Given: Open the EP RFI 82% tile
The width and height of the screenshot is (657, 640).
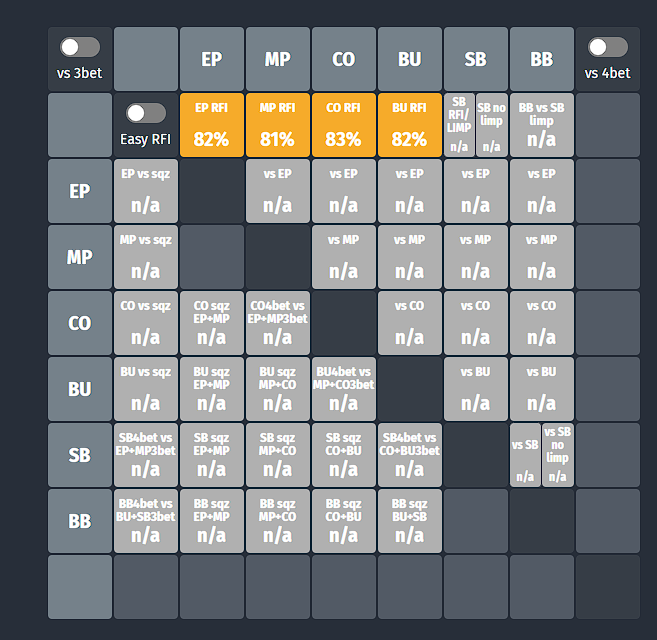Looking at the screenshot, I should point(212,125).
